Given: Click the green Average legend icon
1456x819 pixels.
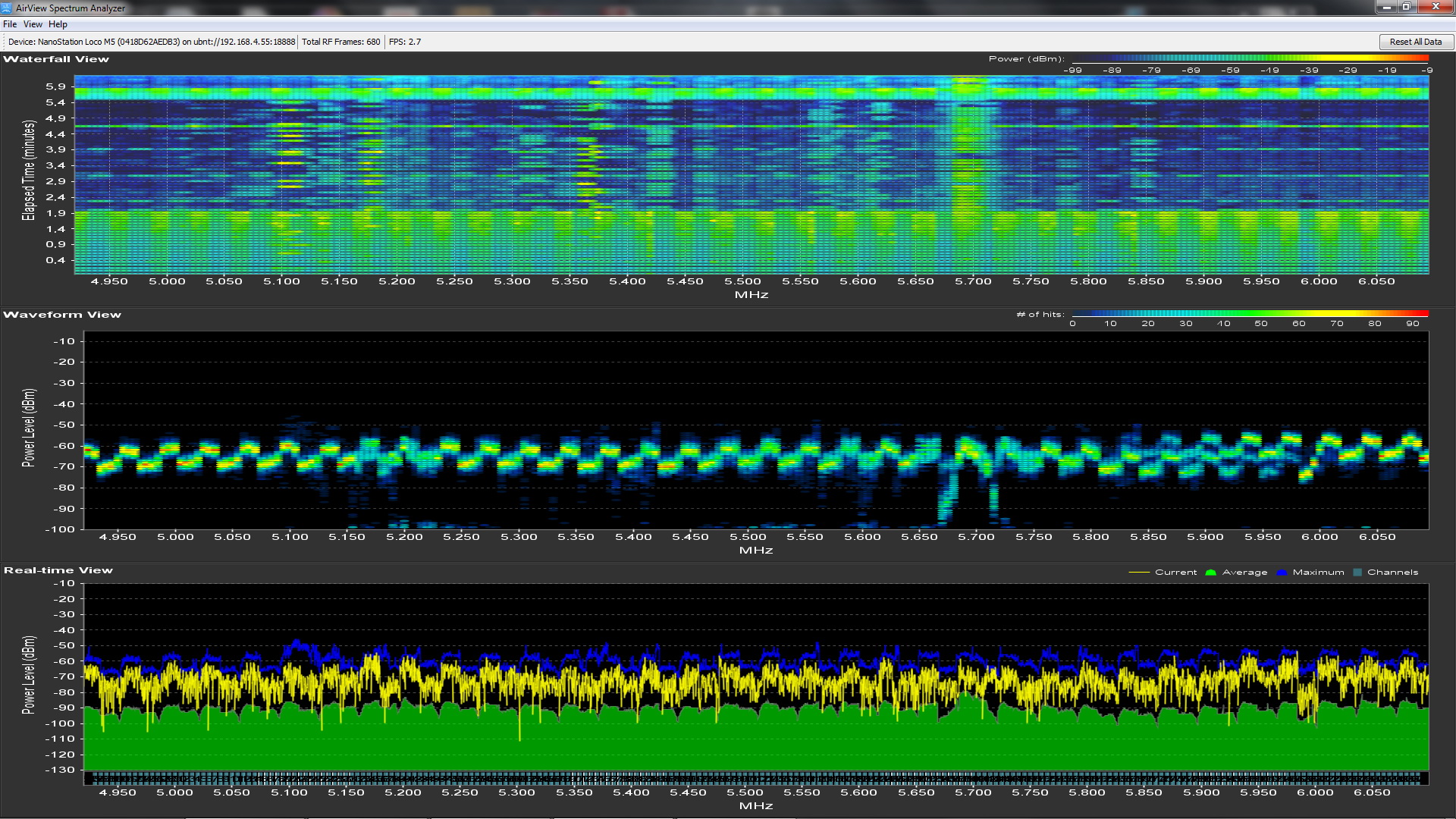Looking at the screenshot, I should pyautogui.click(x=1210, y=573).
